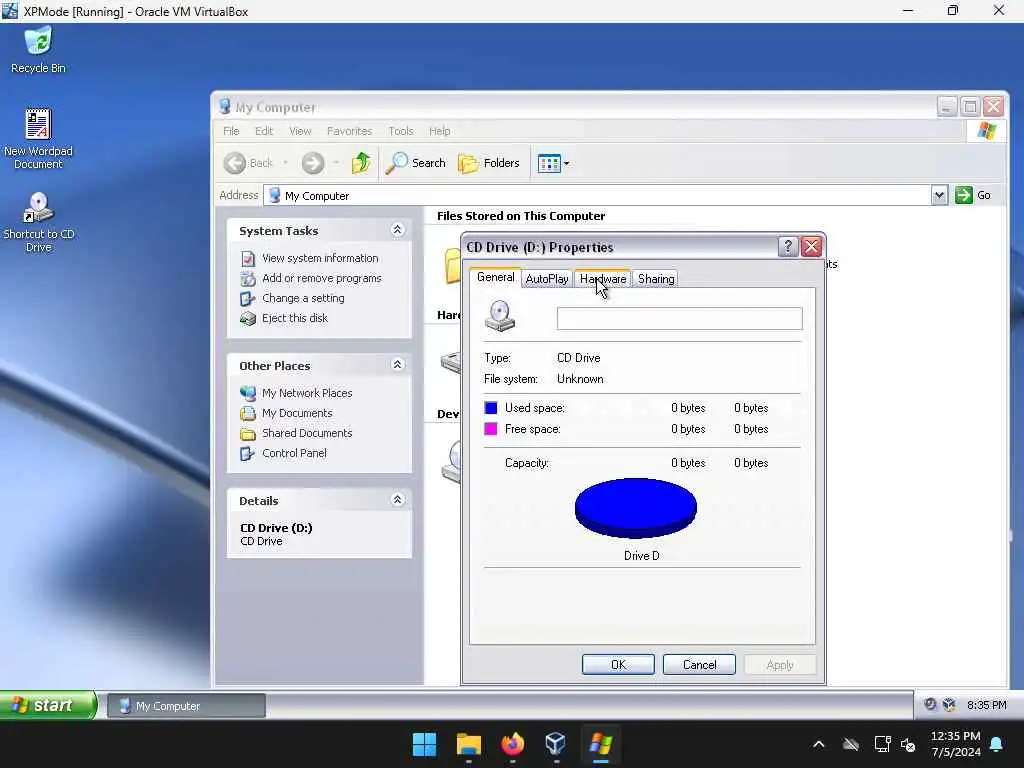The height and width of the screenshot is (768, 1024).
Task: Open the Favorites menu
Action: [x=349, y=131]
